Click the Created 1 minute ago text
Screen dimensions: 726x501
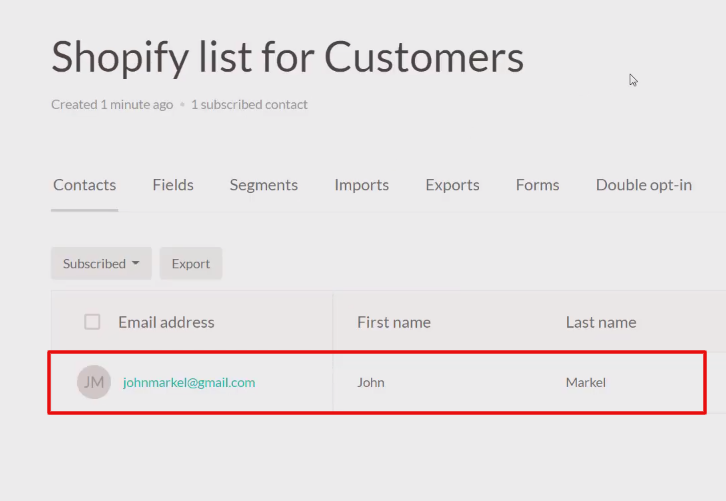[112, 105]
